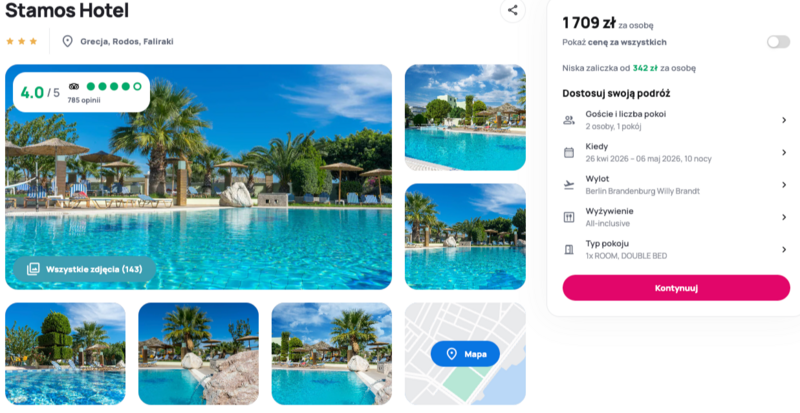This screenshot has width=800, height=413.
Task: Click the airplane icon next to Wylot
Action: point(569,185)
